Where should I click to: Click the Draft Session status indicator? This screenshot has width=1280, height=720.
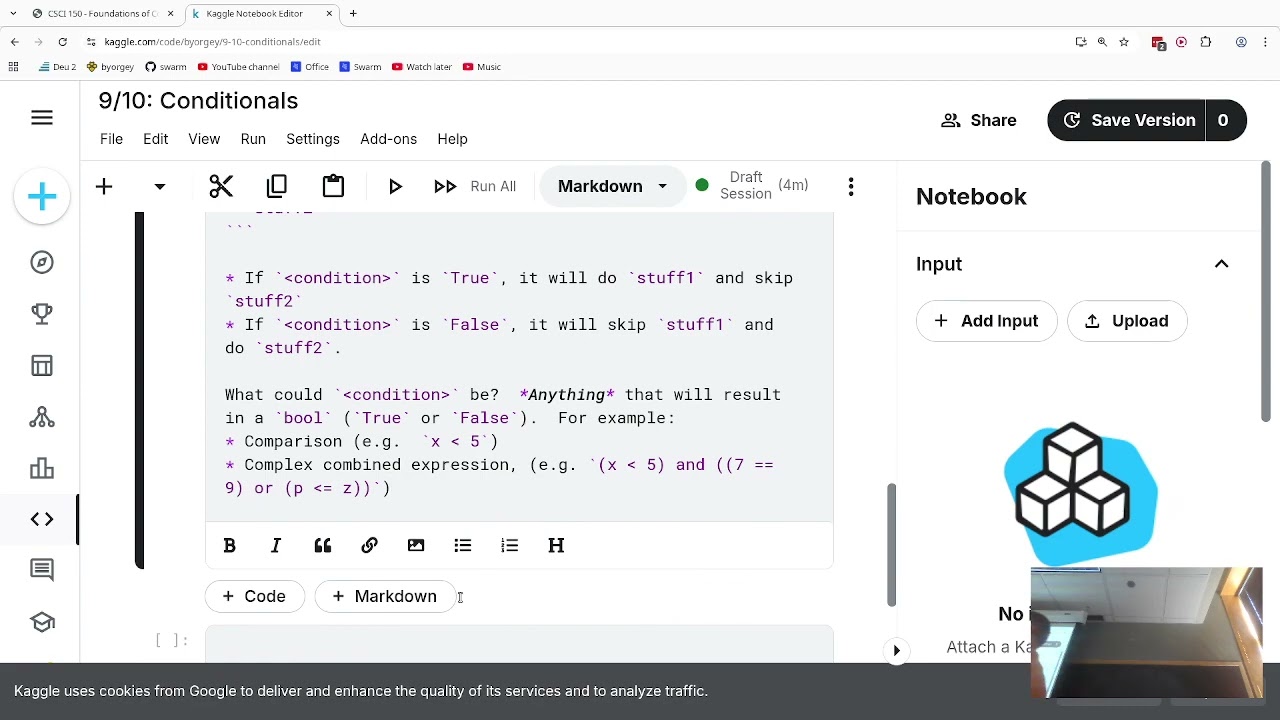coord(751,185)
